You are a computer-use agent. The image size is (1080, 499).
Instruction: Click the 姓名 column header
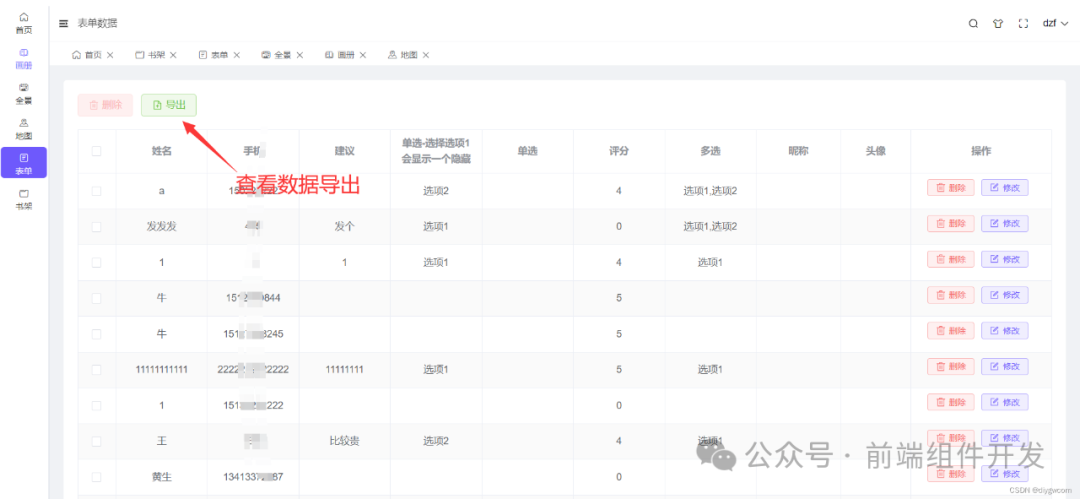pos(162,151)
